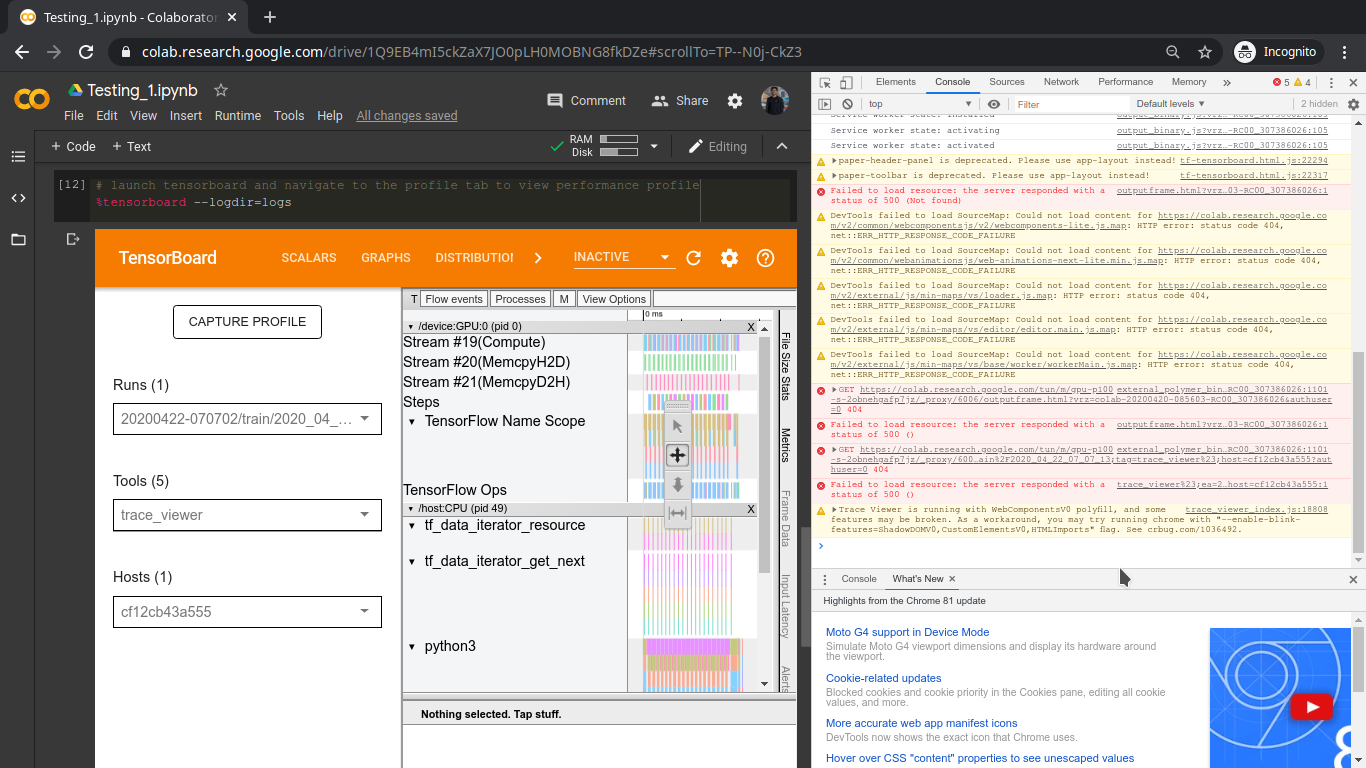Open View Options in trace viewer
Image resolution: width=1366 pixels, height=768 pixels.
tap(614, 299)
